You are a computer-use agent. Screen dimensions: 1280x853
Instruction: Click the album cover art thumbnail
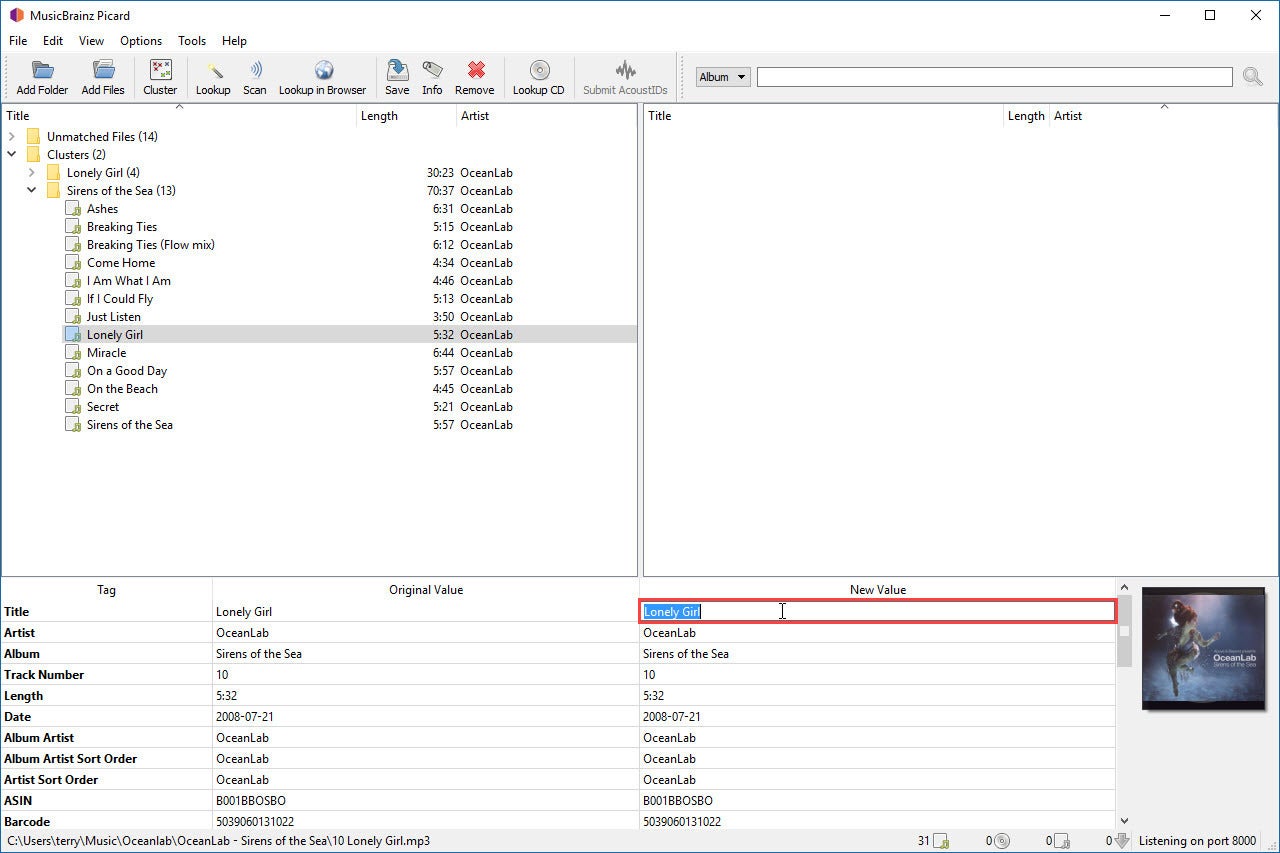pyautogui.click(x=1203, y=648)
